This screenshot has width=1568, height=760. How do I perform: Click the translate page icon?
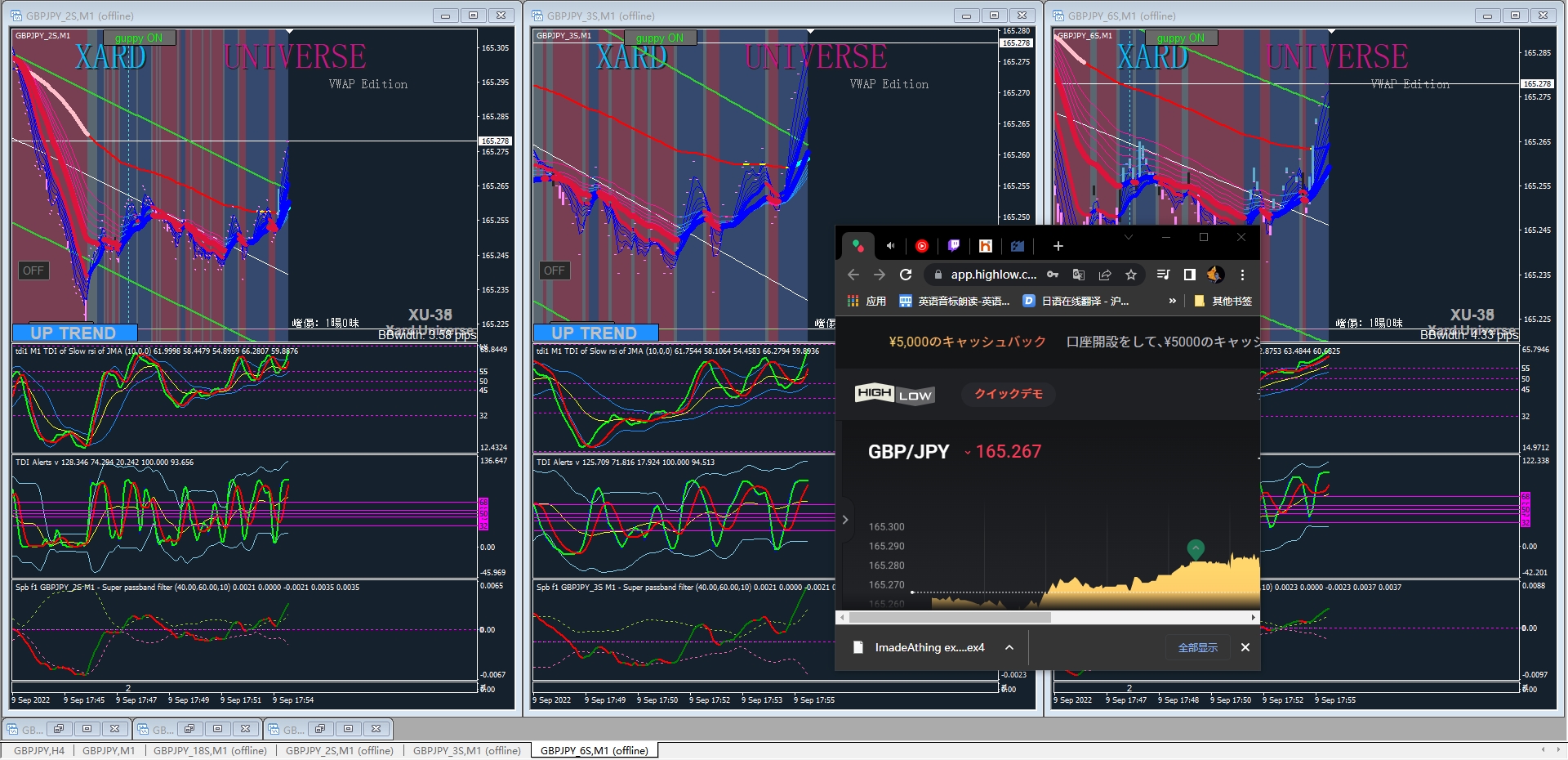pos(1079,275)
